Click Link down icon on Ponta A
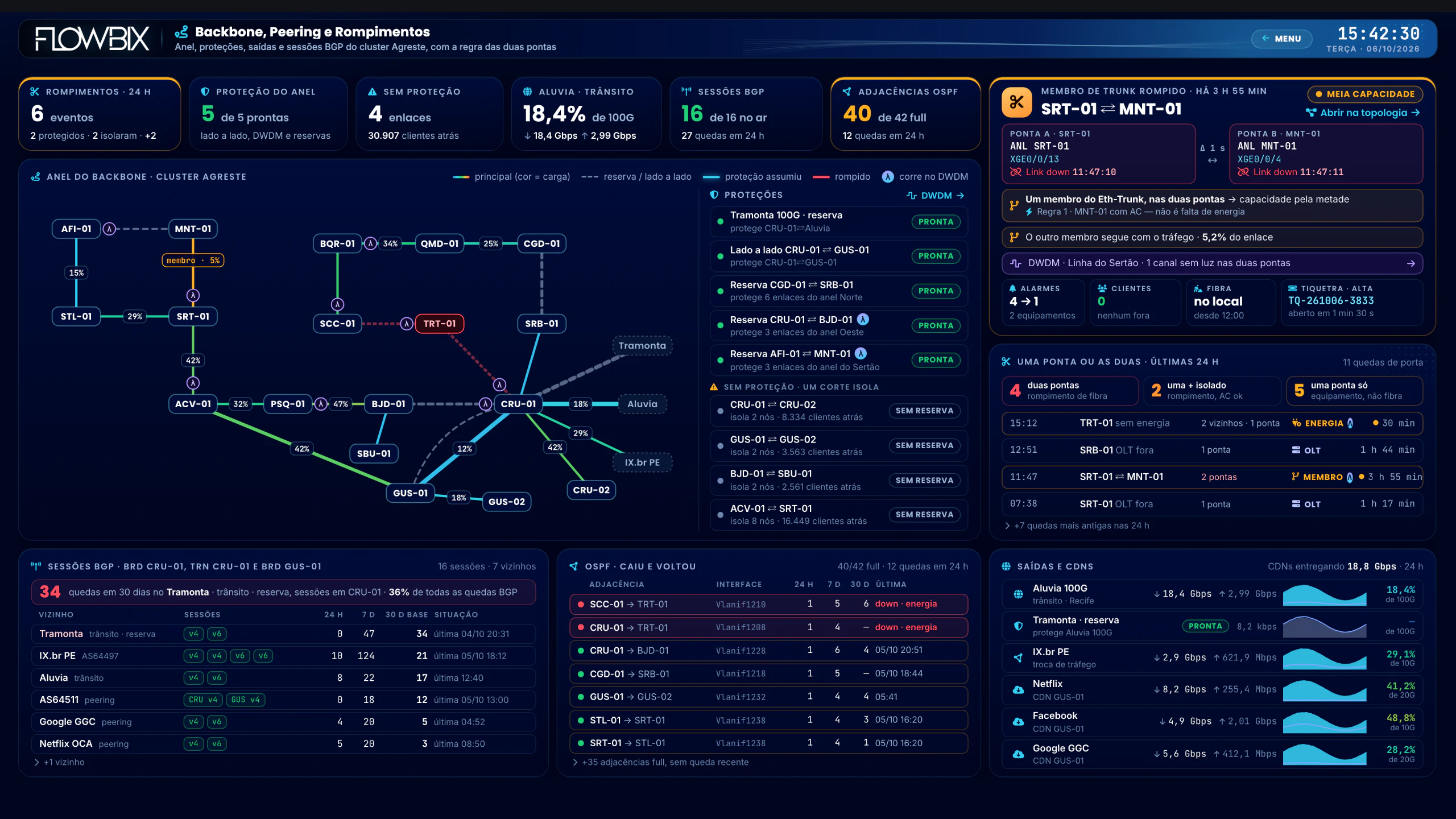 tap(1016, 172)
